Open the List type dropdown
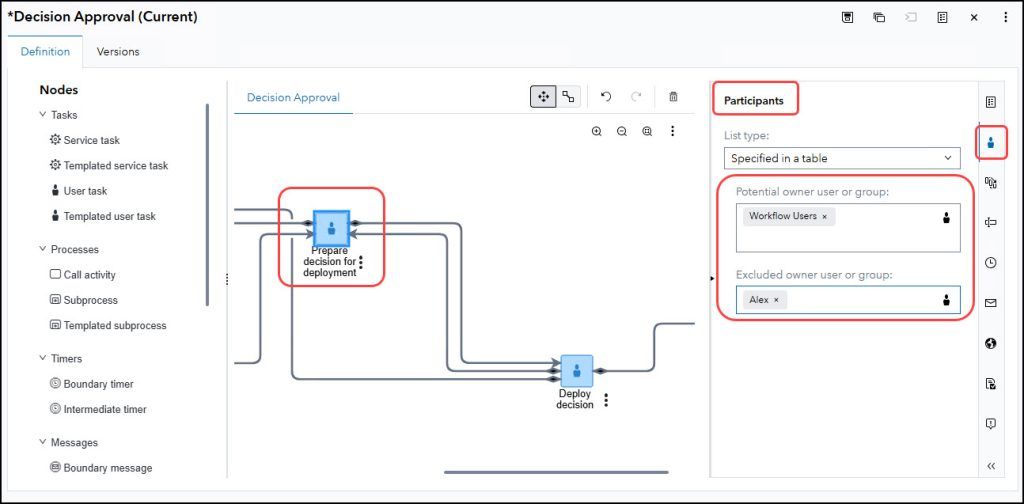Viewport: 1024px width, 504px height. 842,158
